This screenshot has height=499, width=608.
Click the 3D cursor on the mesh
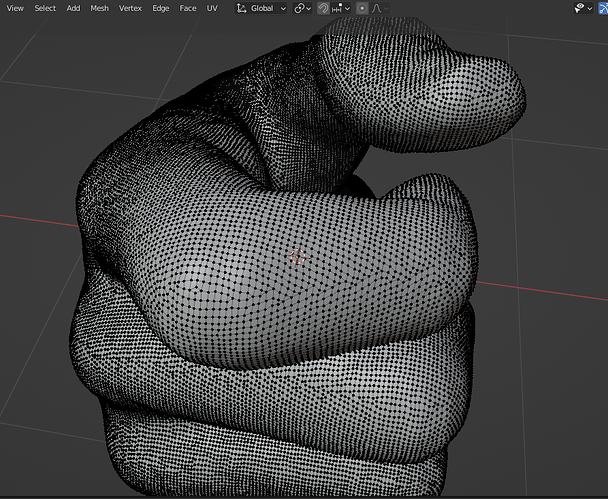pos(298,256)
